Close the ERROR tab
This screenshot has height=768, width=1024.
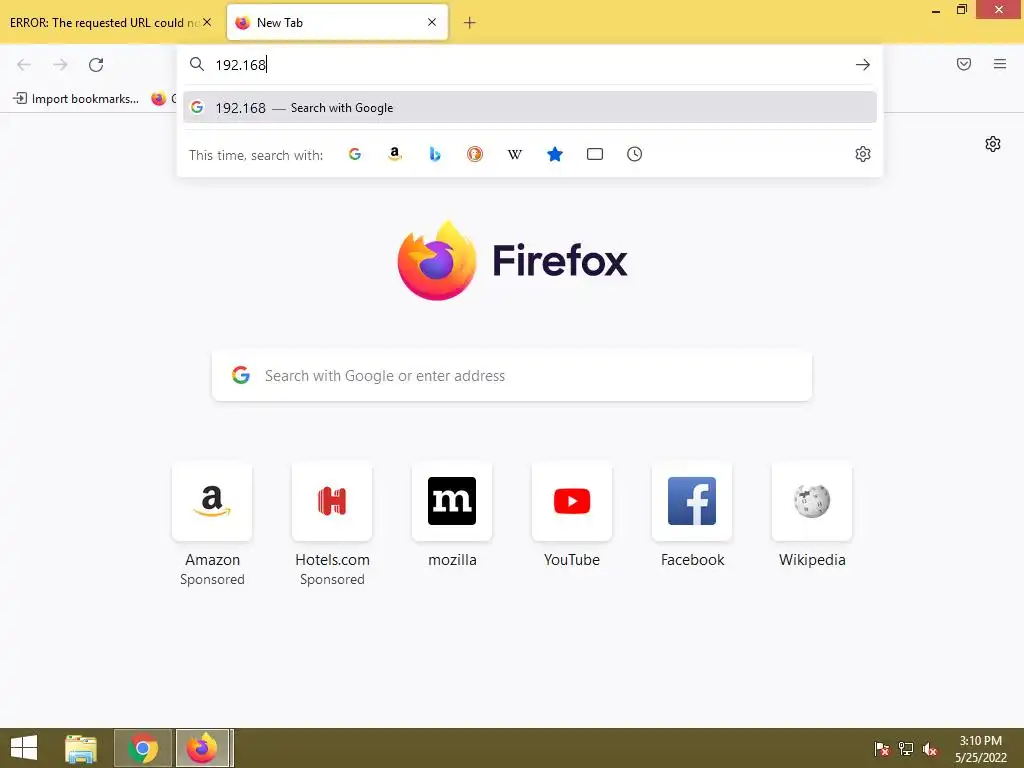click(x=207, y=22)
